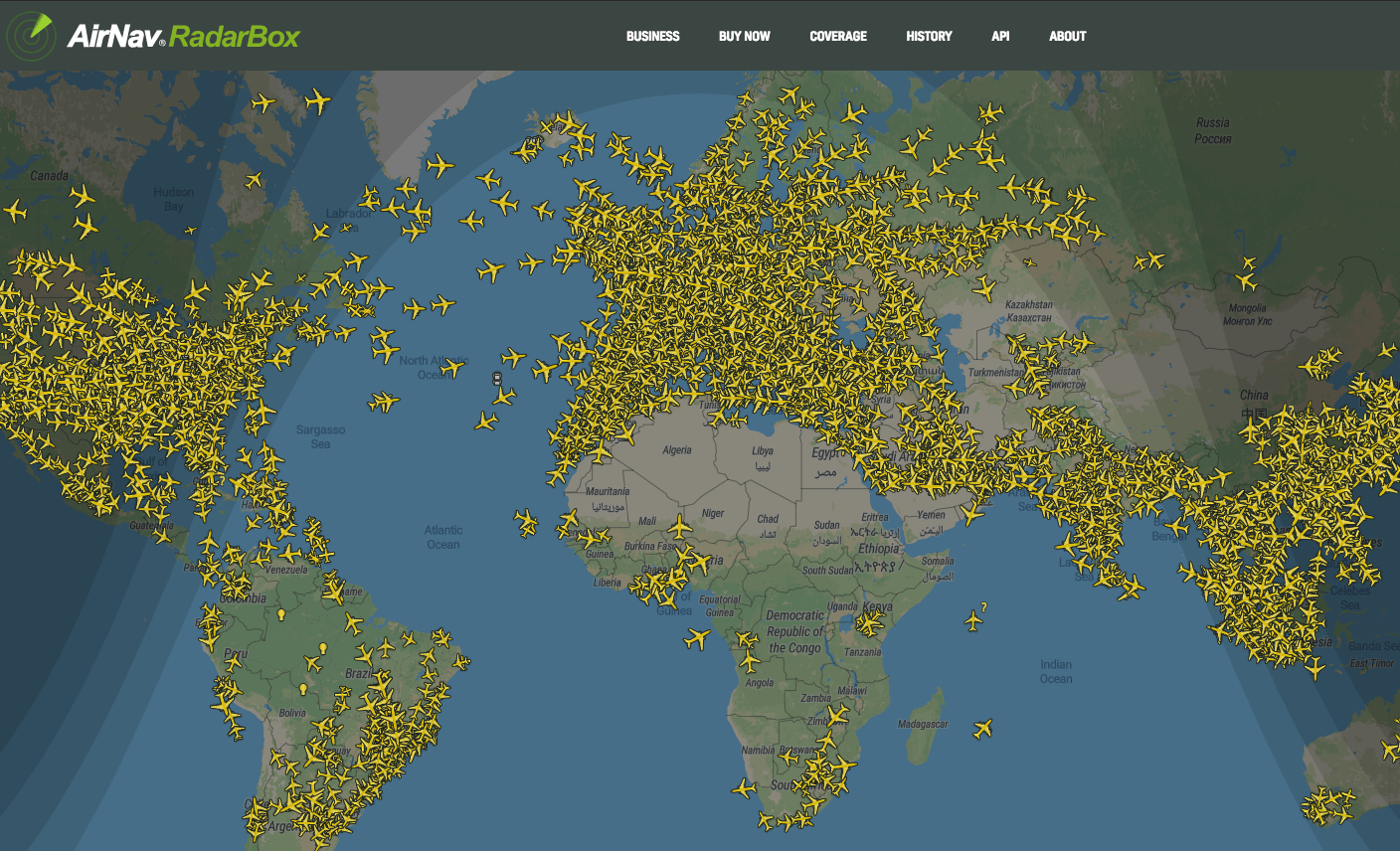Open the BUSINESS menu
This screenshot has height=851, width=1400.
(651, 36)
